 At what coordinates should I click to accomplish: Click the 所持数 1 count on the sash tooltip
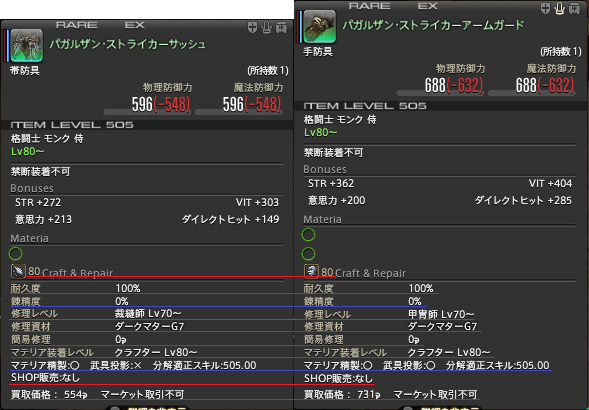(268, 70)
